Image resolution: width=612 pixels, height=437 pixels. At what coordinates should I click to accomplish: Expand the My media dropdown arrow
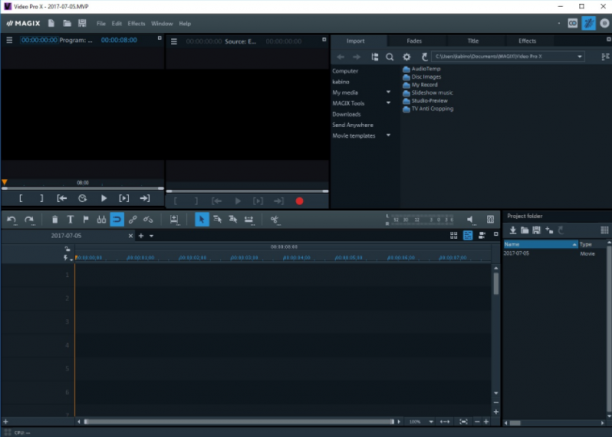[388, 92]
